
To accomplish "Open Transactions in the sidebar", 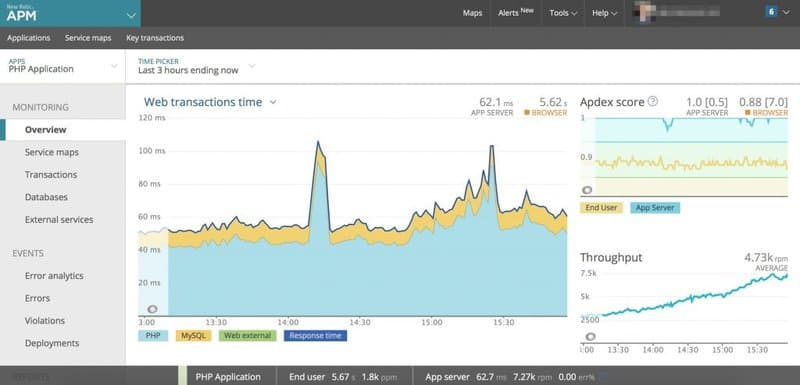I will click(51, 174).
